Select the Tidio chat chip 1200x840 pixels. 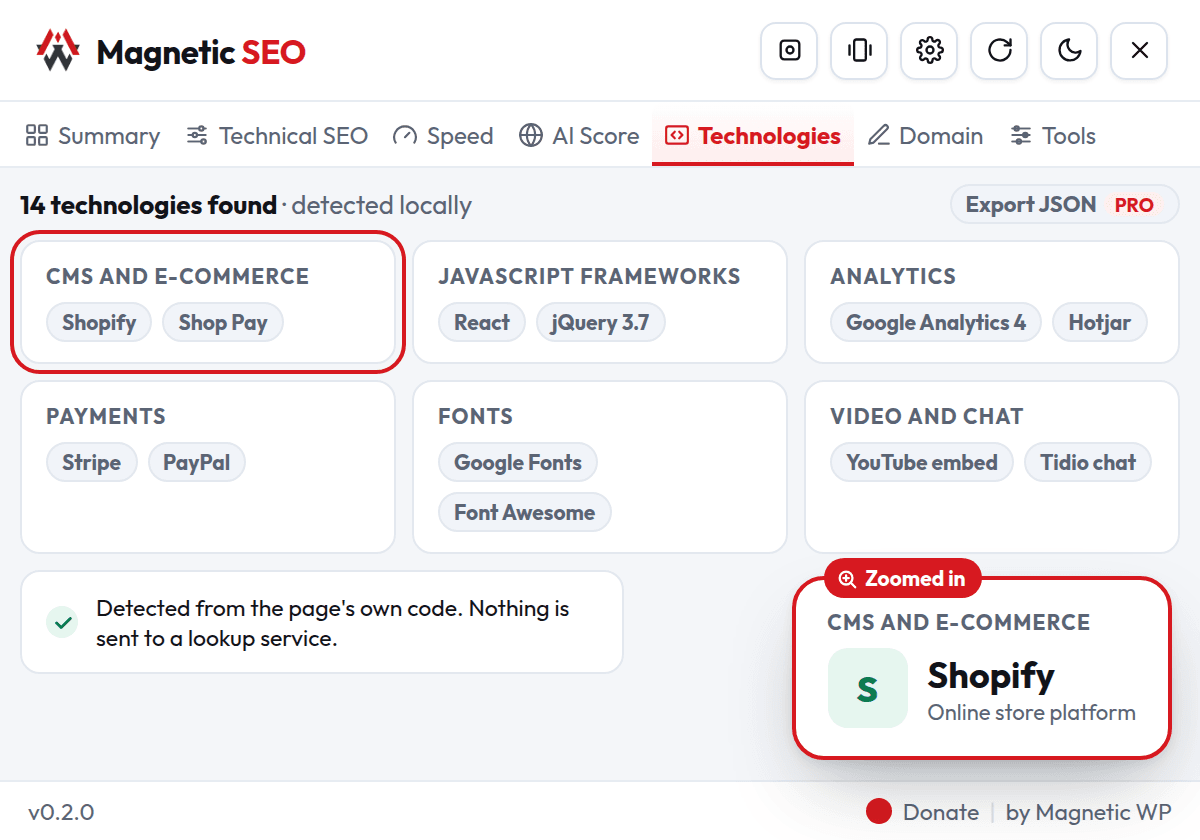click(x=1088, y=463)
